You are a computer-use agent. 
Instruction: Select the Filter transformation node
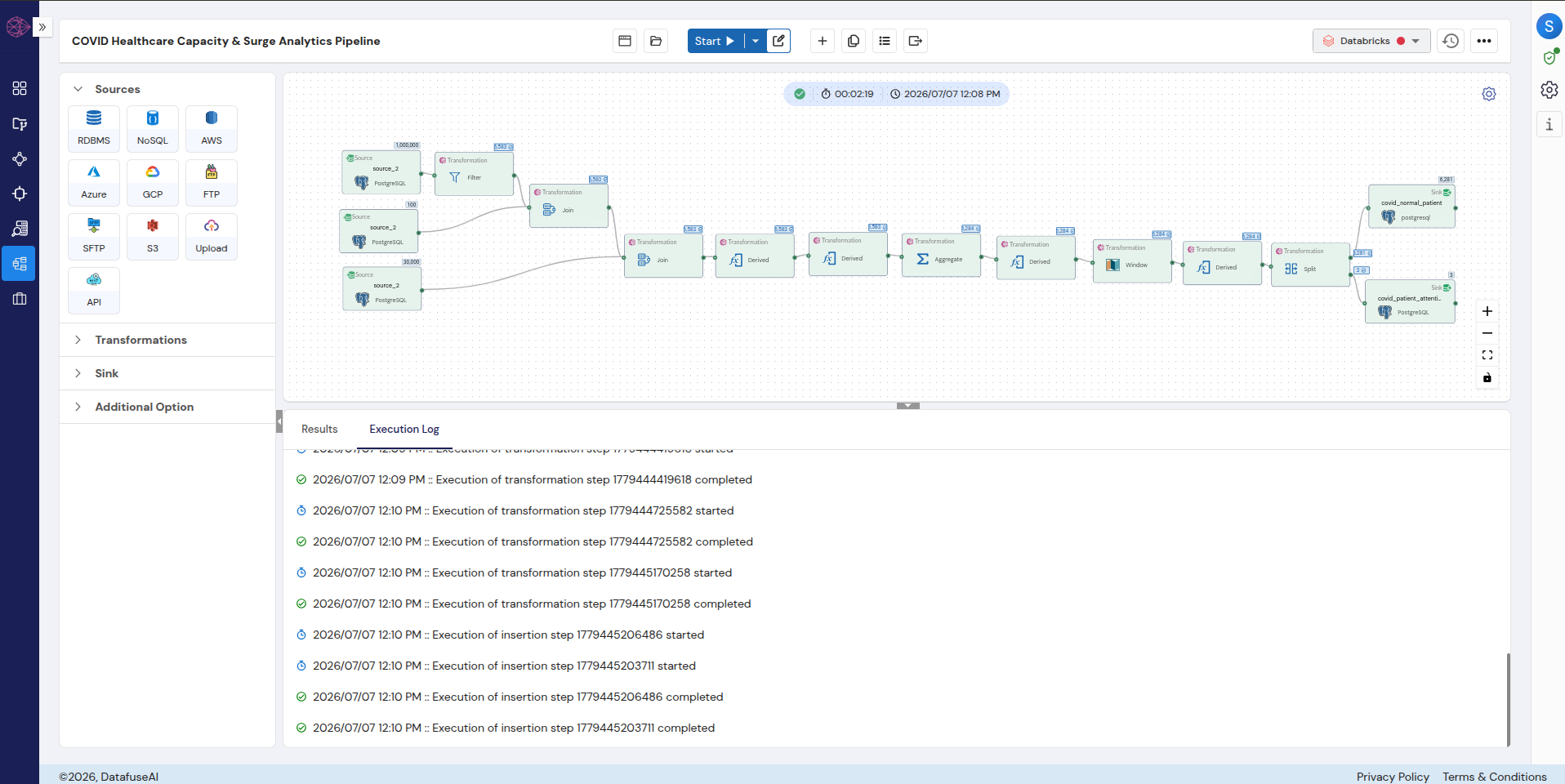point(474,174)
